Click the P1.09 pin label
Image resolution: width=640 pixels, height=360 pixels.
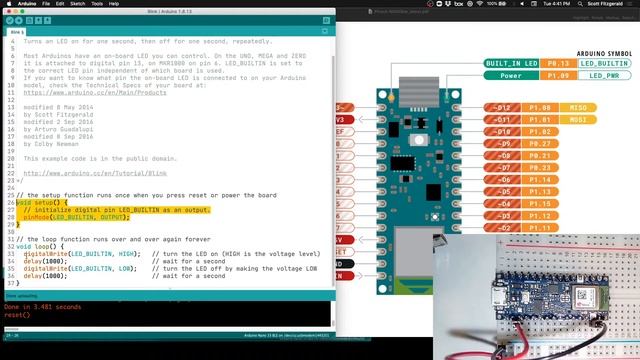(x=558, y=76)
